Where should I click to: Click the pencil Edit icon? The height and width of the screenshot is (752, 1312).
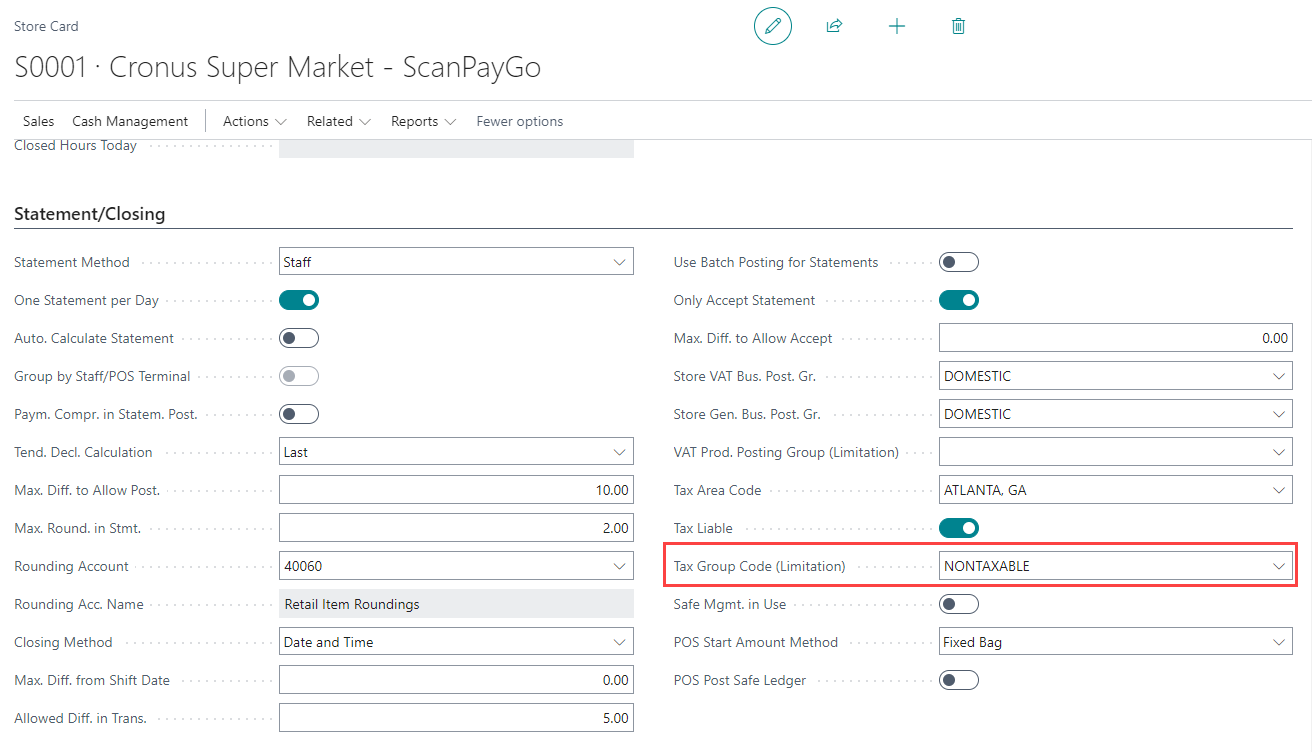[772, 26]
